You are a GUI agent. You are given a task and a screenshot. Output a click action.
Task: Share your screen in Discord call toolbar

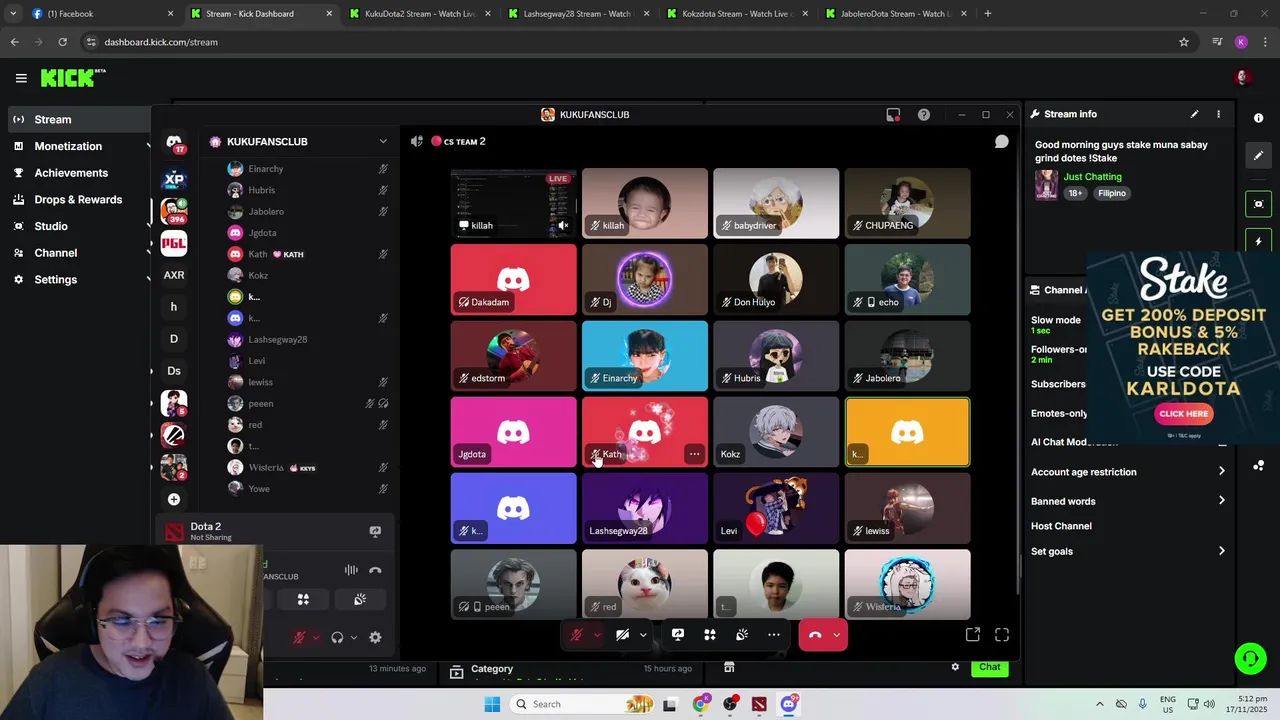pos(678,635)
